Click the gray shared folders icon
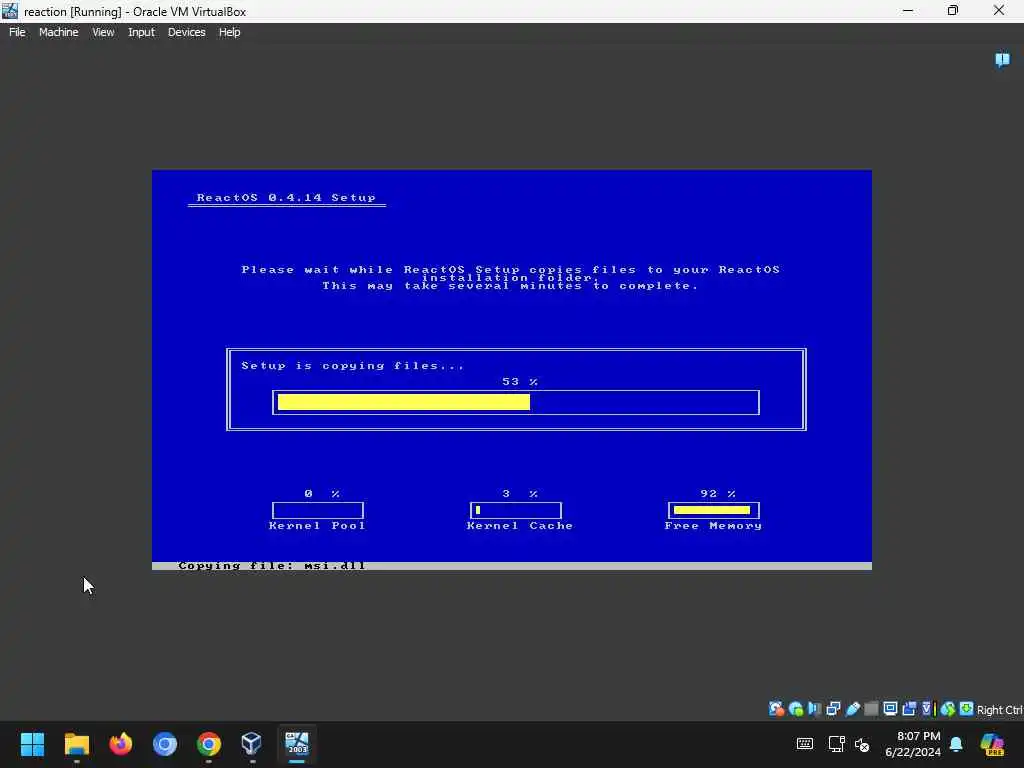This screenshot has width=1024, height=768. (871, 709)
